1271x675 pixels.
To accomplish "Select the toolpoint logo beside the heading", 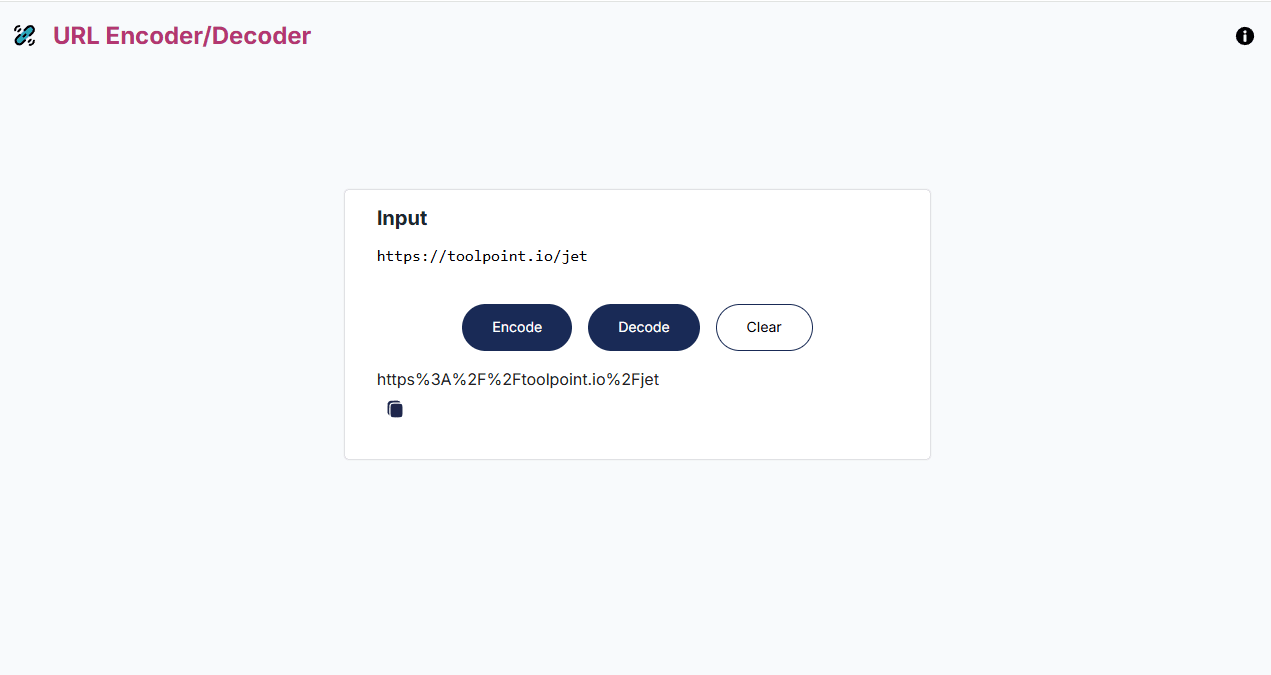I will tap(24, 35).
